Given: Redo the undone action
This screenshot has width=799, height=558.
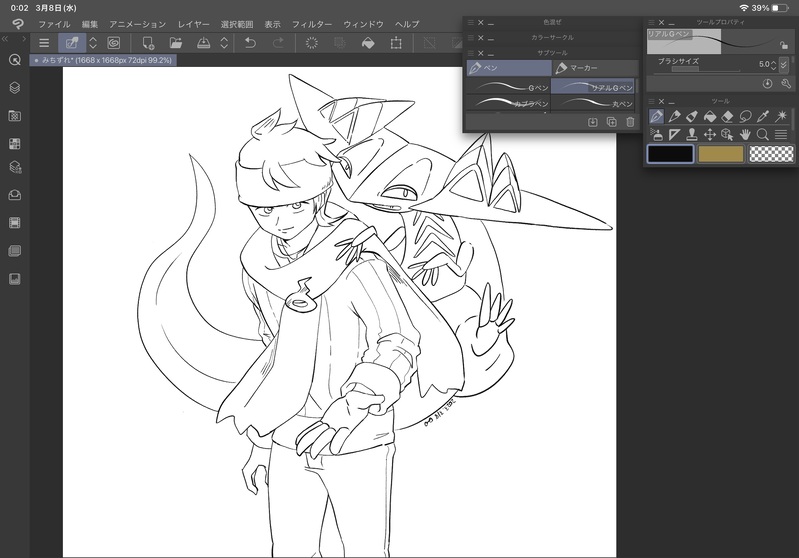Looking at the screenshot, I should (x=278, y=43).
